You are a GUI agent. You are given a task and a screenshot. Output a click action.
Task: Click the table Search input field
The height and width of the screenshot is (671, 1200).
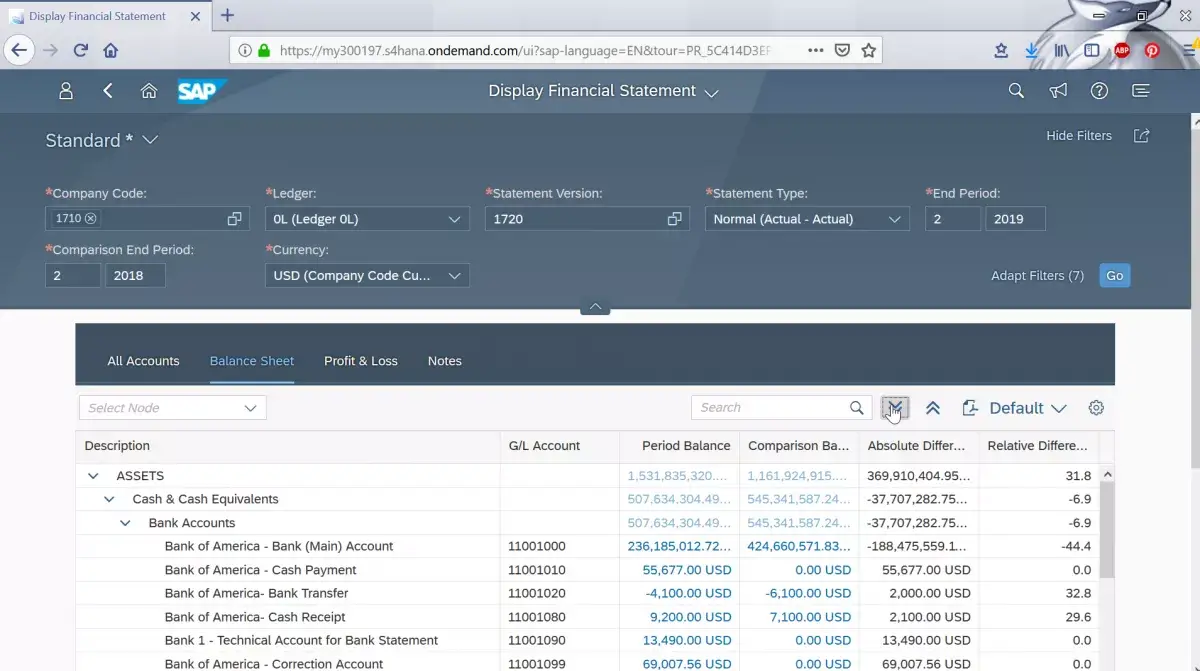pyautogui.click(x=769, y=408)
